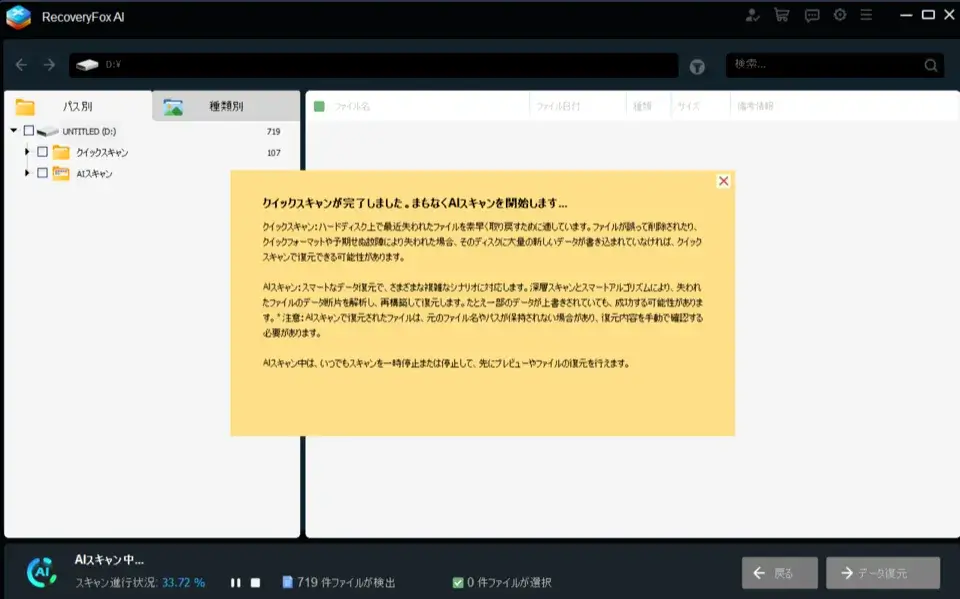Image resolution: width=960 pixels, height=599 pixels.
Task: Click the folder icon of パス別 tab
Action: pos(25,107)
